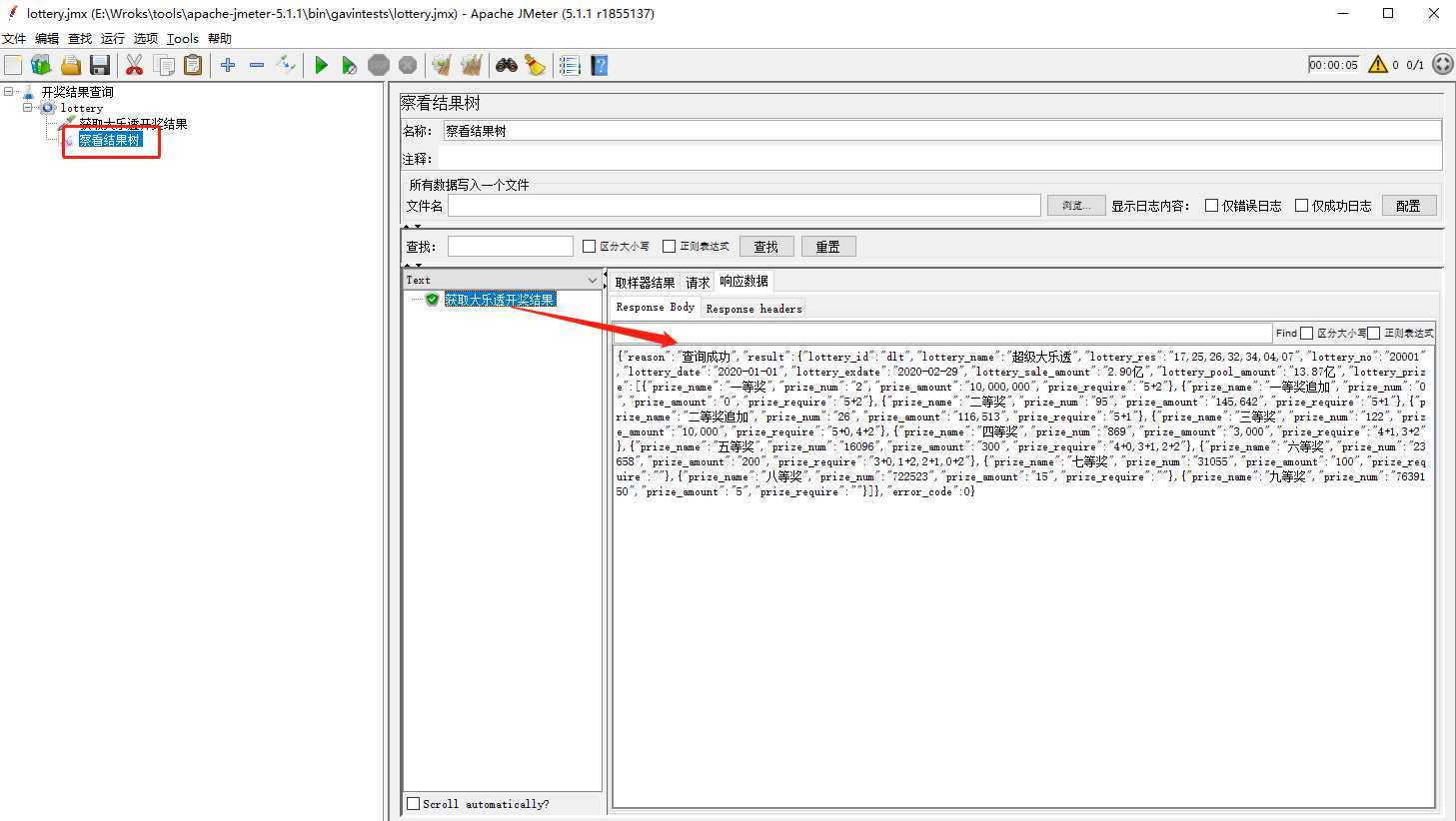1456x821 pixels.
Task: Collapse the 开奖结果查询 test plan node
Action: (9, 92)
